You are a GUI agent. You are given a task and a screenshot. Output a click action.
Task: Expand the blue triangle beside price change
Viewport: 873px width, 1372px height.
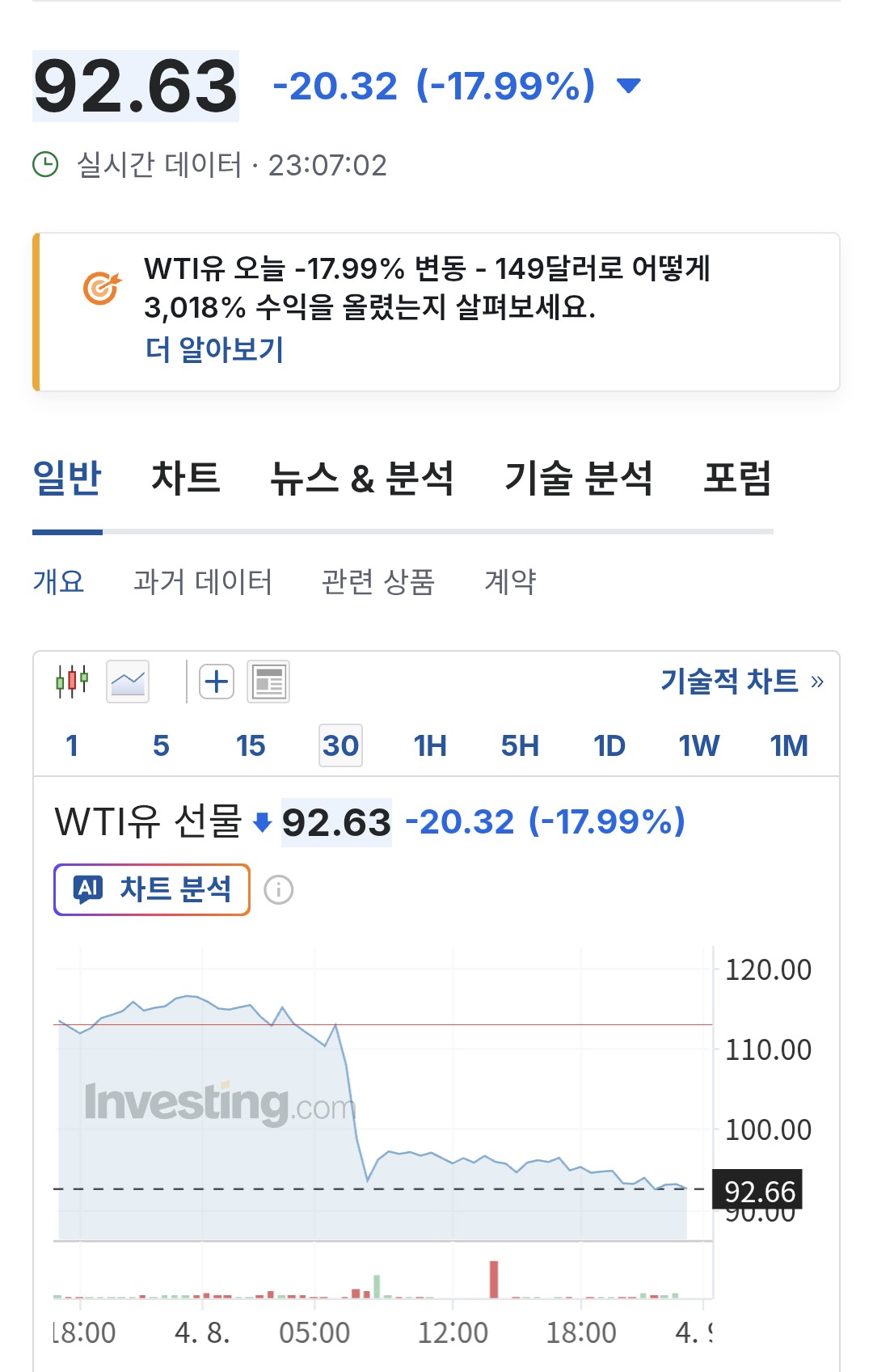click(x=628, y=86)
